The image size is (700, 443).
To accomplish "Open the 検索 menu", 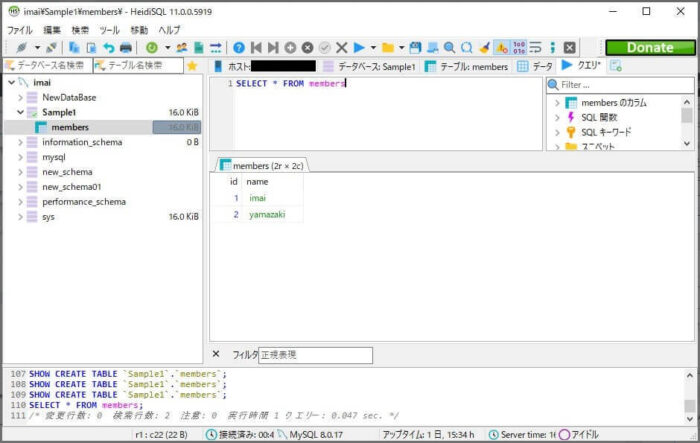I will tap(80, 30).
